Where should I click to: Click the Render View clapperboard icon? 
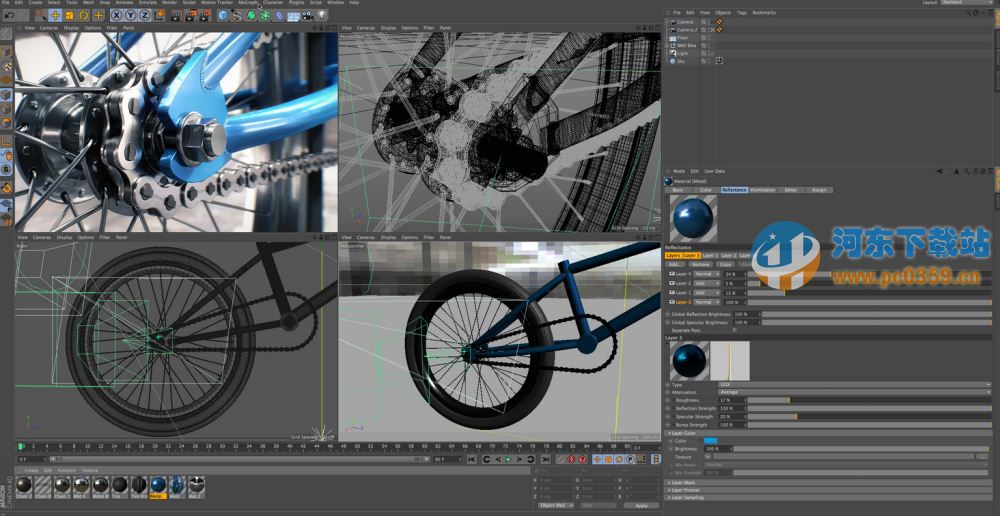[174, 15]
